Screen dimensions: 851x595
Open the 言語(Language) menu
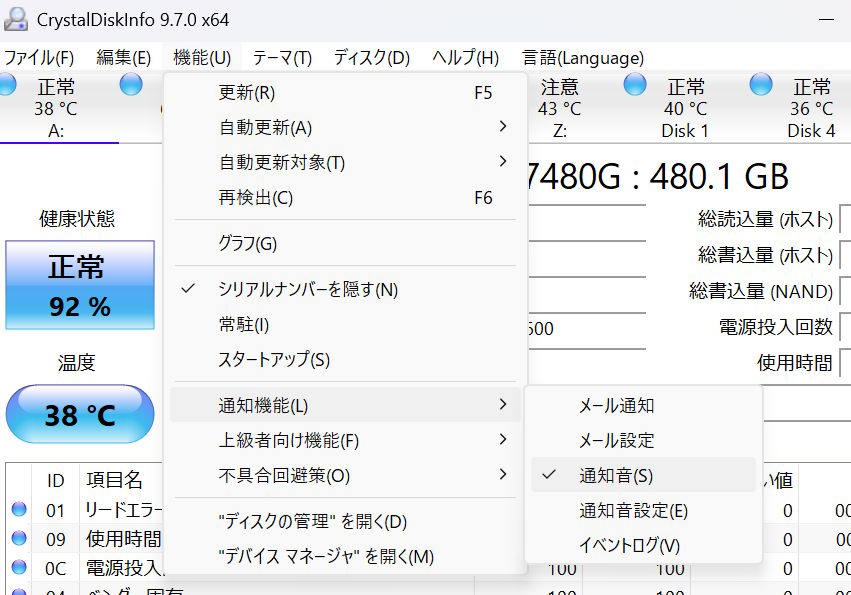click(583, 58)
